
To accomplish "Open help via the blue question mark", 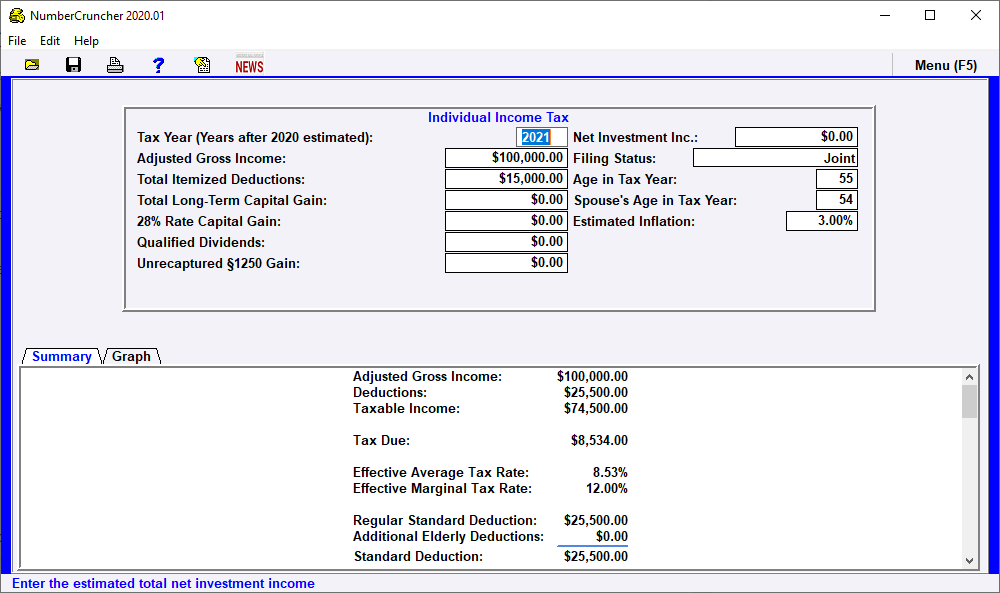I will (158, 65).
